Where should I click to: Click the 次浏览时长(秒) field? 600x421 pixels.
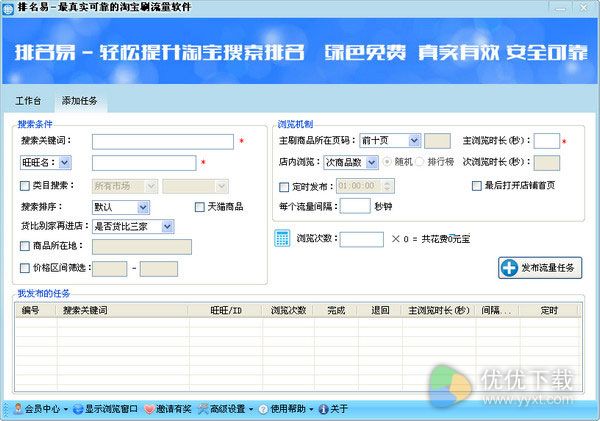546,163
